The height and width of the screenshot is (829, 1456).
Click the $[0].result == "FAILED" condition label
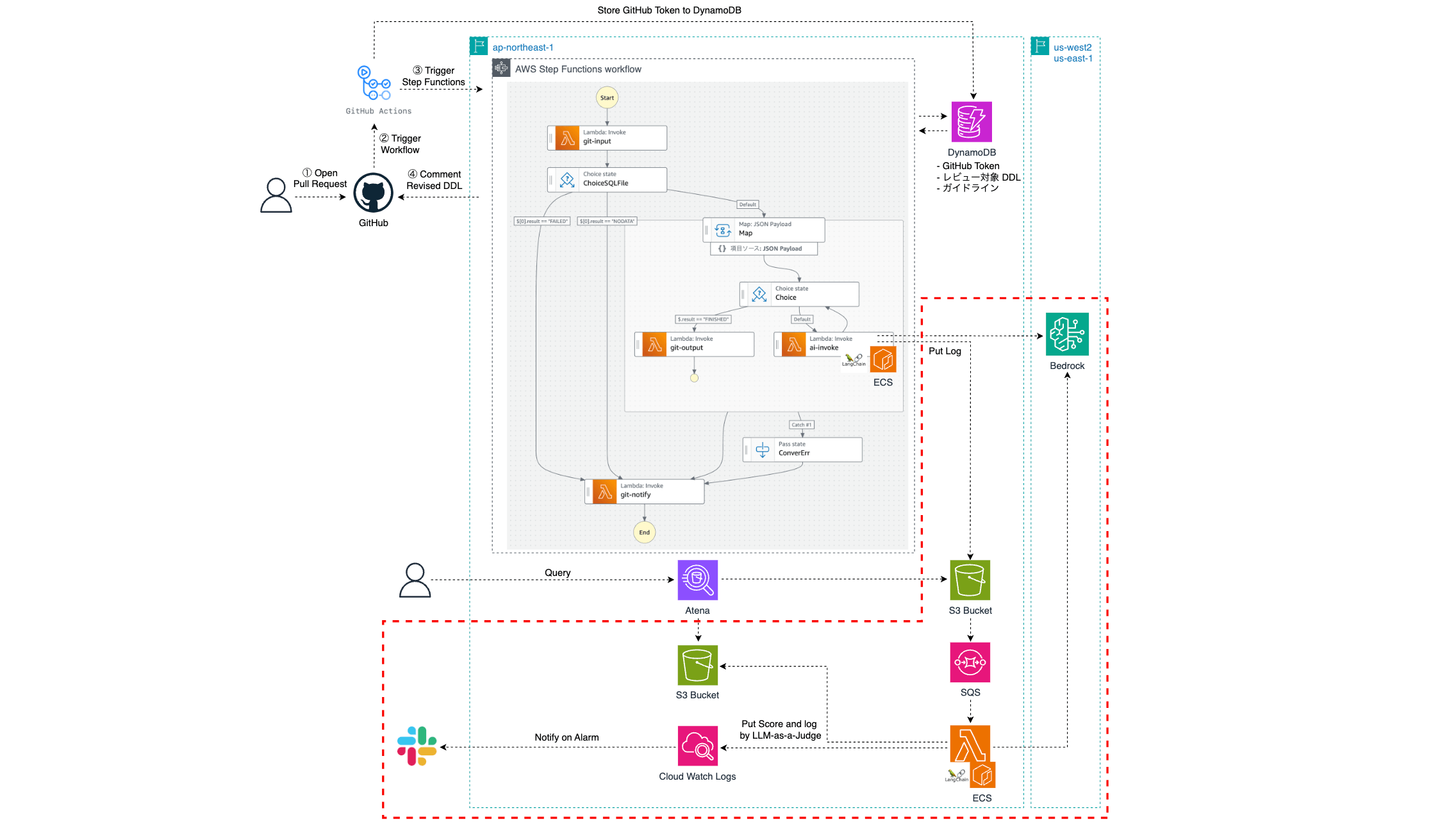[x=542, y=221]
